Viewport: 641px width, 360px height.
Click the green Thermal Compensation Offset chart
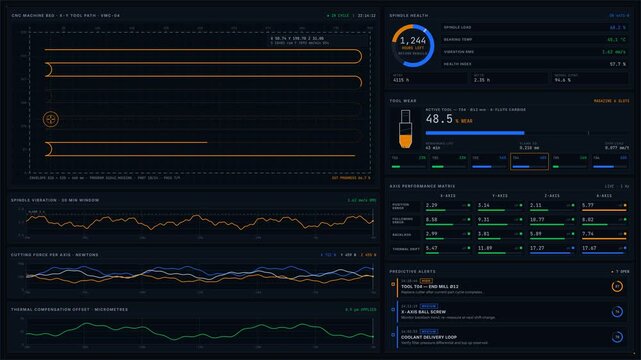pyautogui.click(x=199, y=332)
